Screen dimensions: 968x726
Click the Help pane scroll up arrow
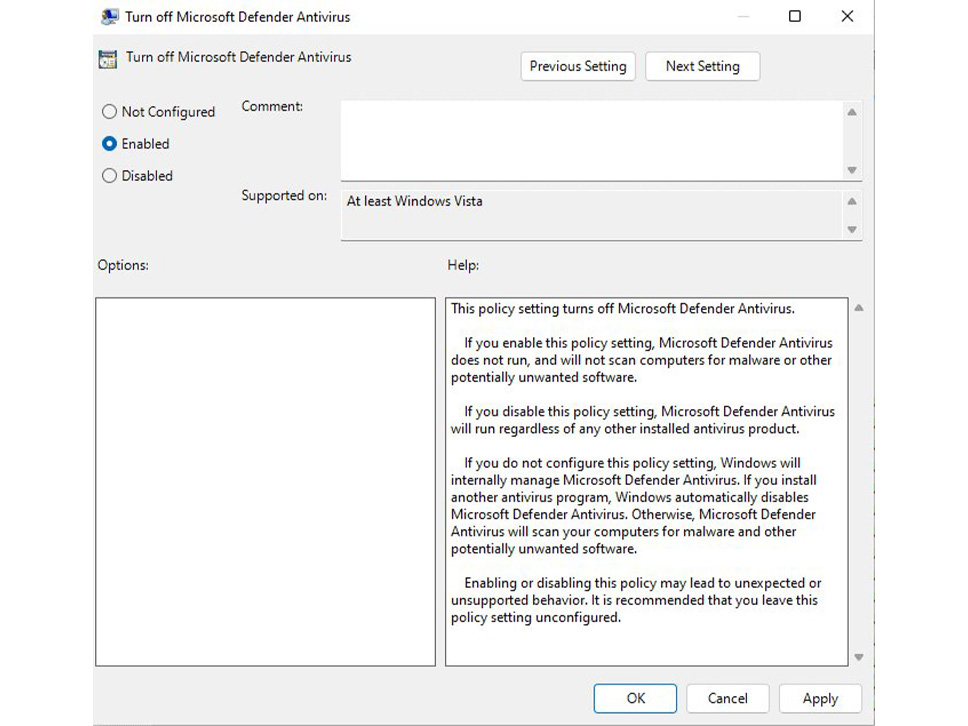[x=859, y=308]
